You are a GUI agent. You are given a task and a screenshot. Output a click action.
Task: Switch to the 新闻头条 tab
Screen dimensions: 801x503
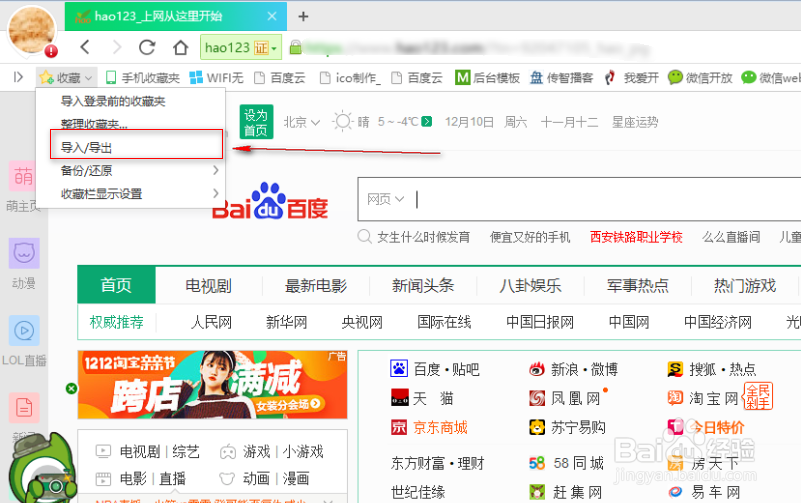[x=423, y=285]
